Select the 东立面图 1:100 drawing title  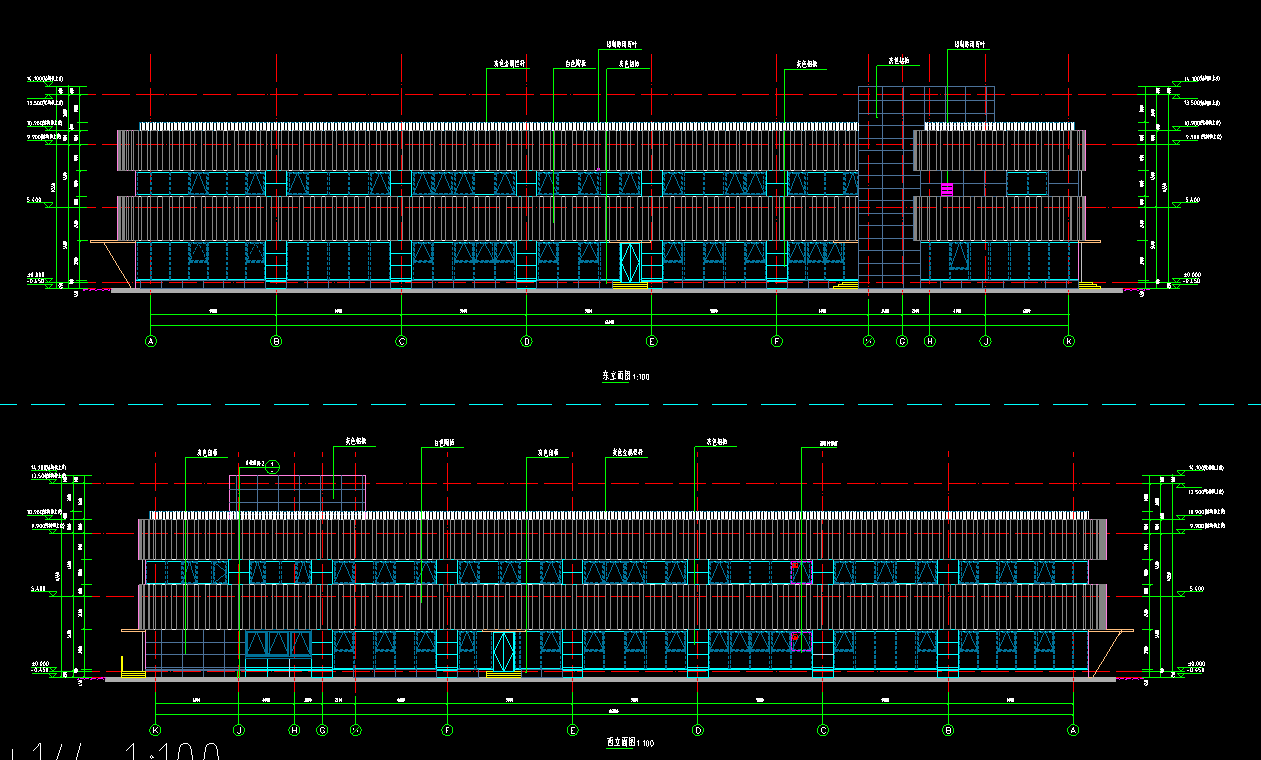626,377
